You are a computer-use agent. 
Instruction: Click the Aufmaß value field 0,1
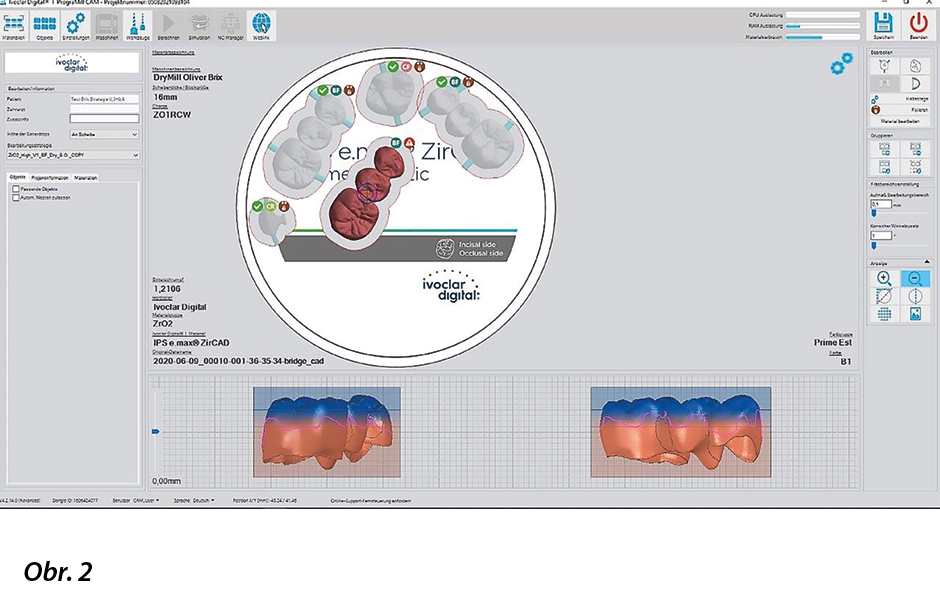tap(881, 204)
